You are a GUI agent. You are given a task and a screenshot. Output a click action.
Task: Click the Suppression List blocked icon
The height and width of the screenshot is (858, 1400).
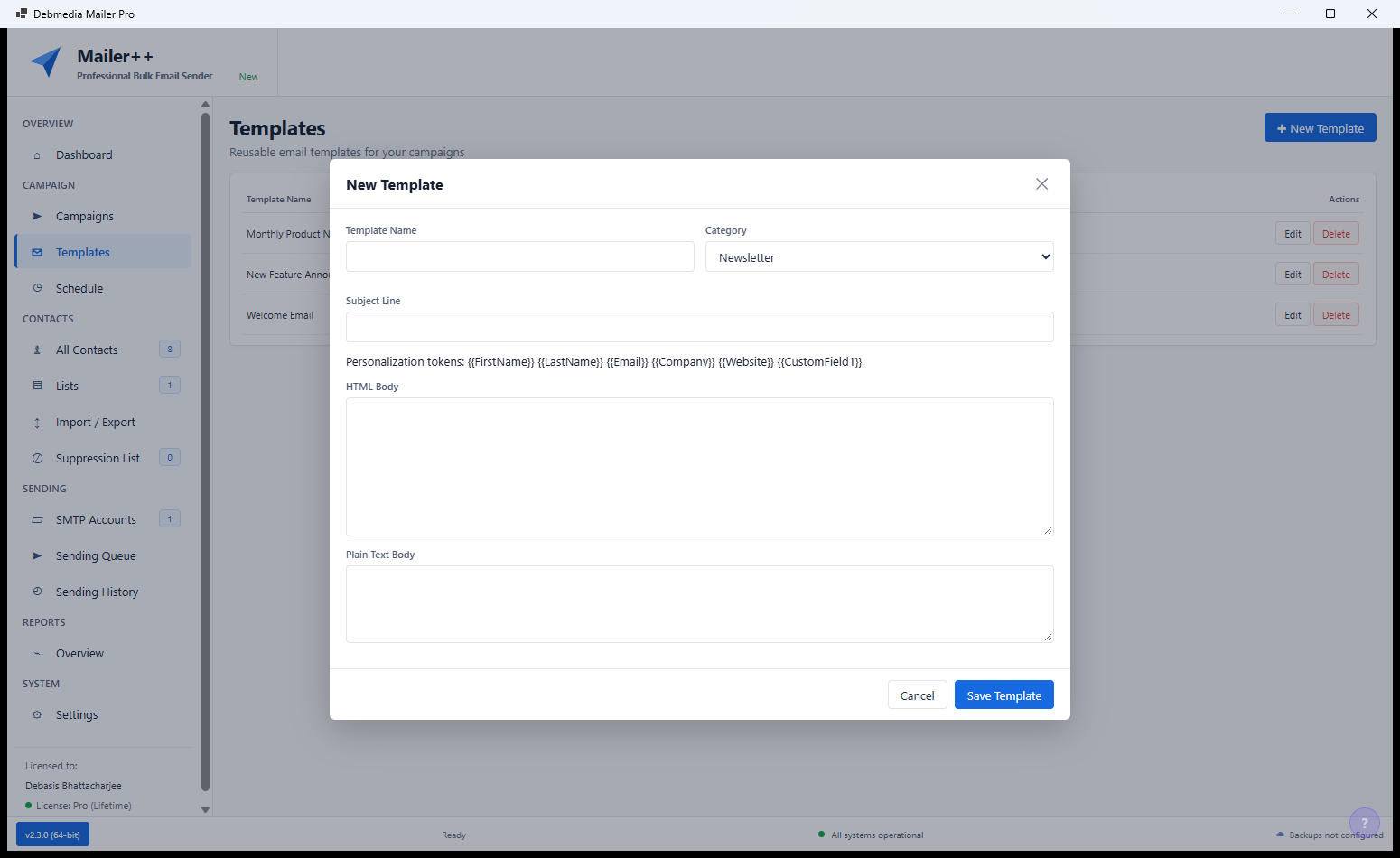tap(37, 459)
